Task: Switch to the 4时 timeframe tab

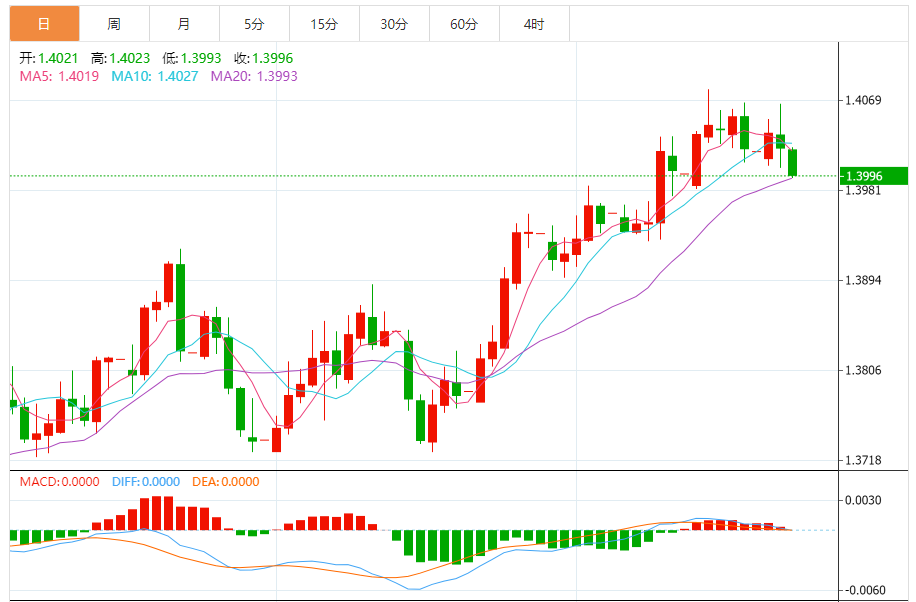Action: click(x=534, y=24)
